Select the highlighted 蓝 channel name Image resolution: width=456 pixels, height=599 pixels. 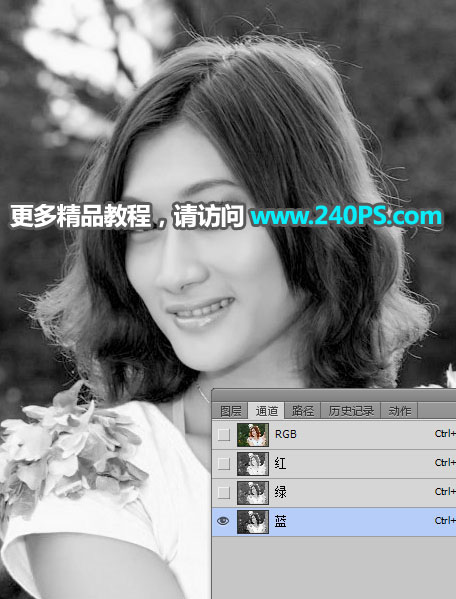(x=280, y=521)
